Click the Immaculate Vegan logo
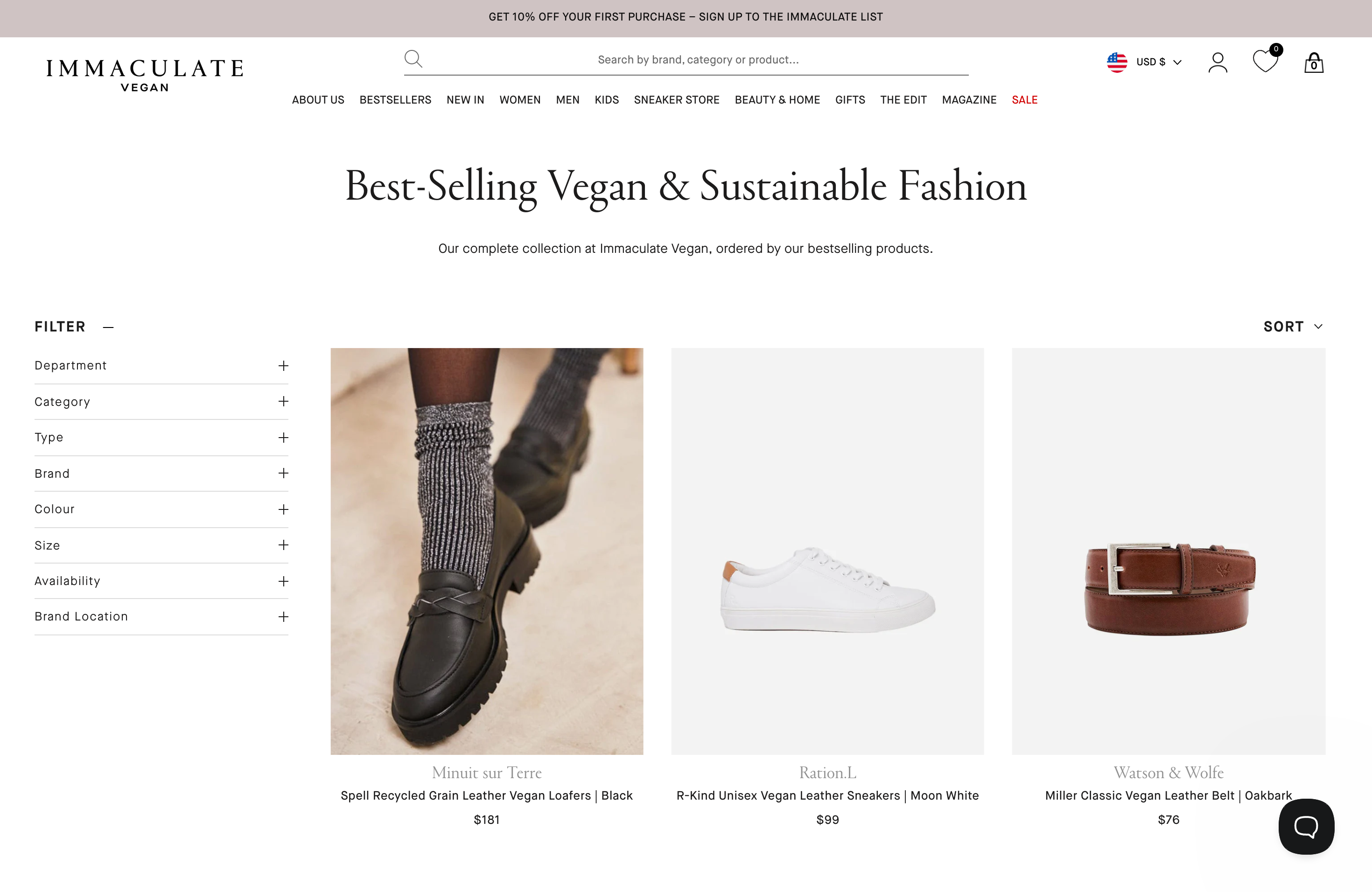Viewport: 1372px width, 892px height. pos(145,71)
